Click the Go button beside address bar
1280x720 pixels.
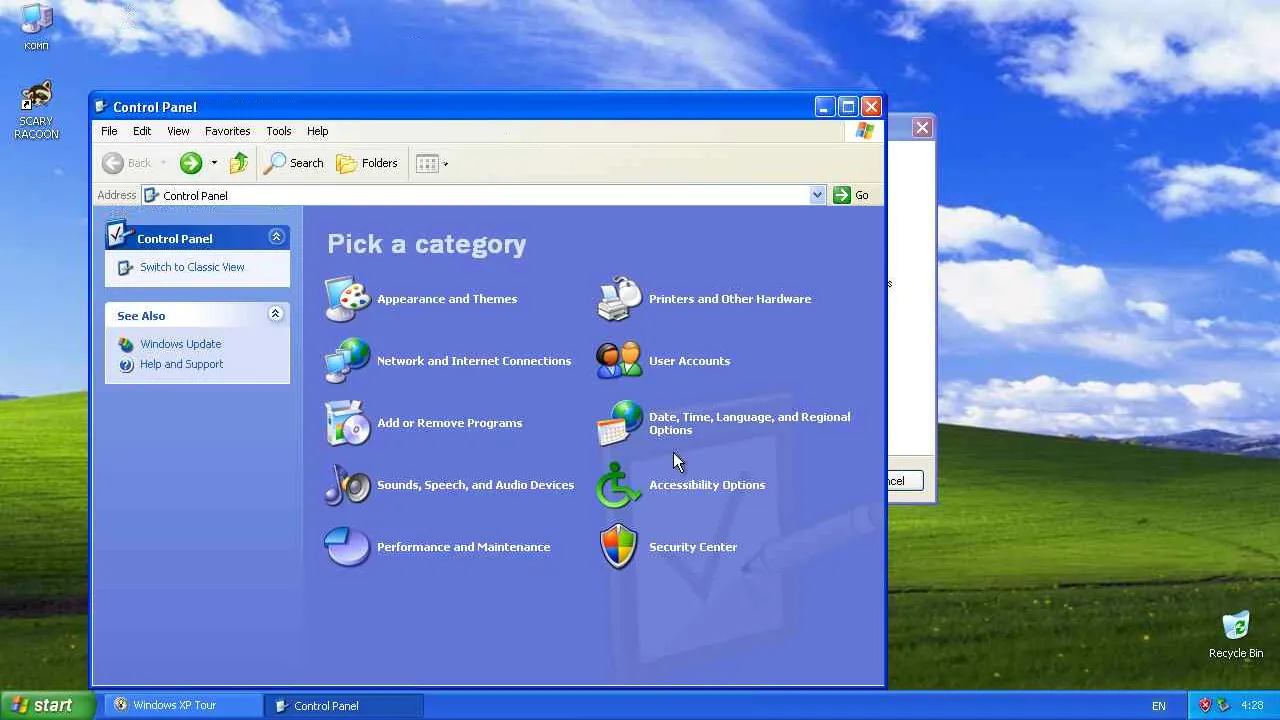(x=851, y=195)
